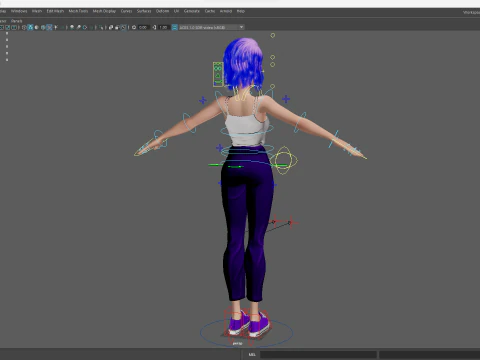Viewport: 480px width, 360px height.
Task: Click the exposure reset icon
Action: [x=134, y=27]
